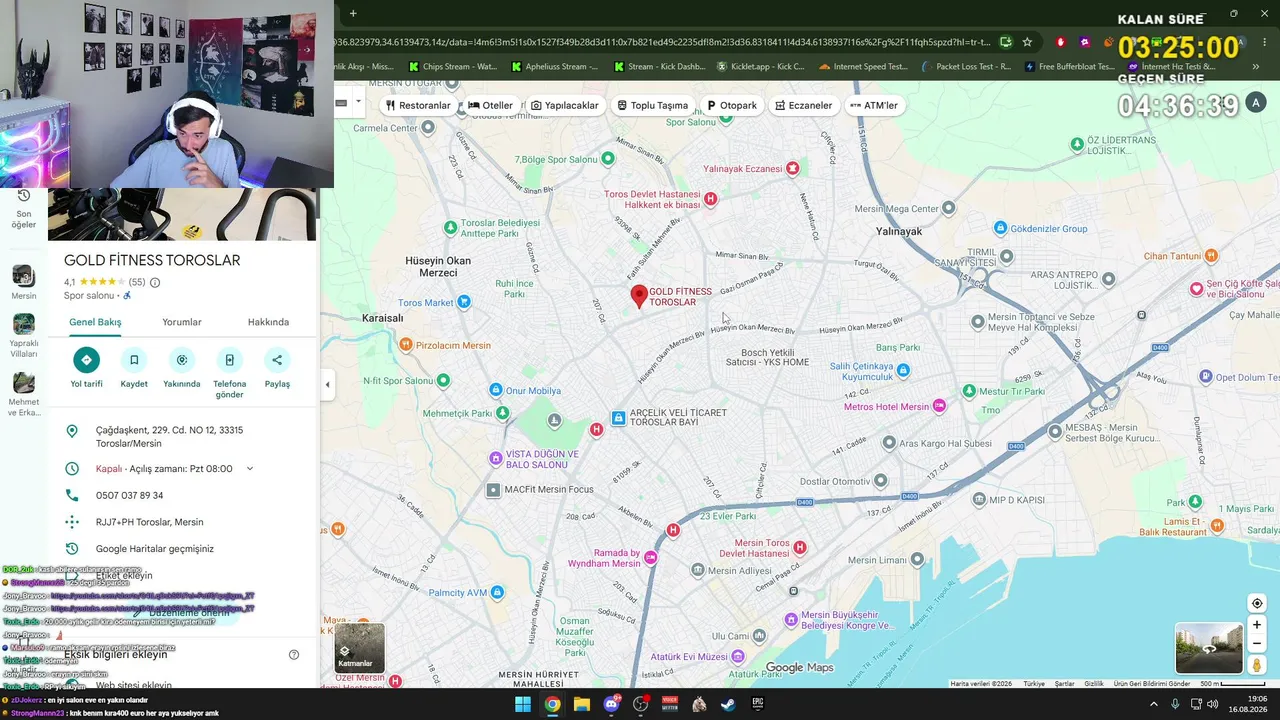Click the ARÇELİK VELİ TİCARET store marker
The height and width of the screenshot is (720, 1280).
[x=619, y=418]
